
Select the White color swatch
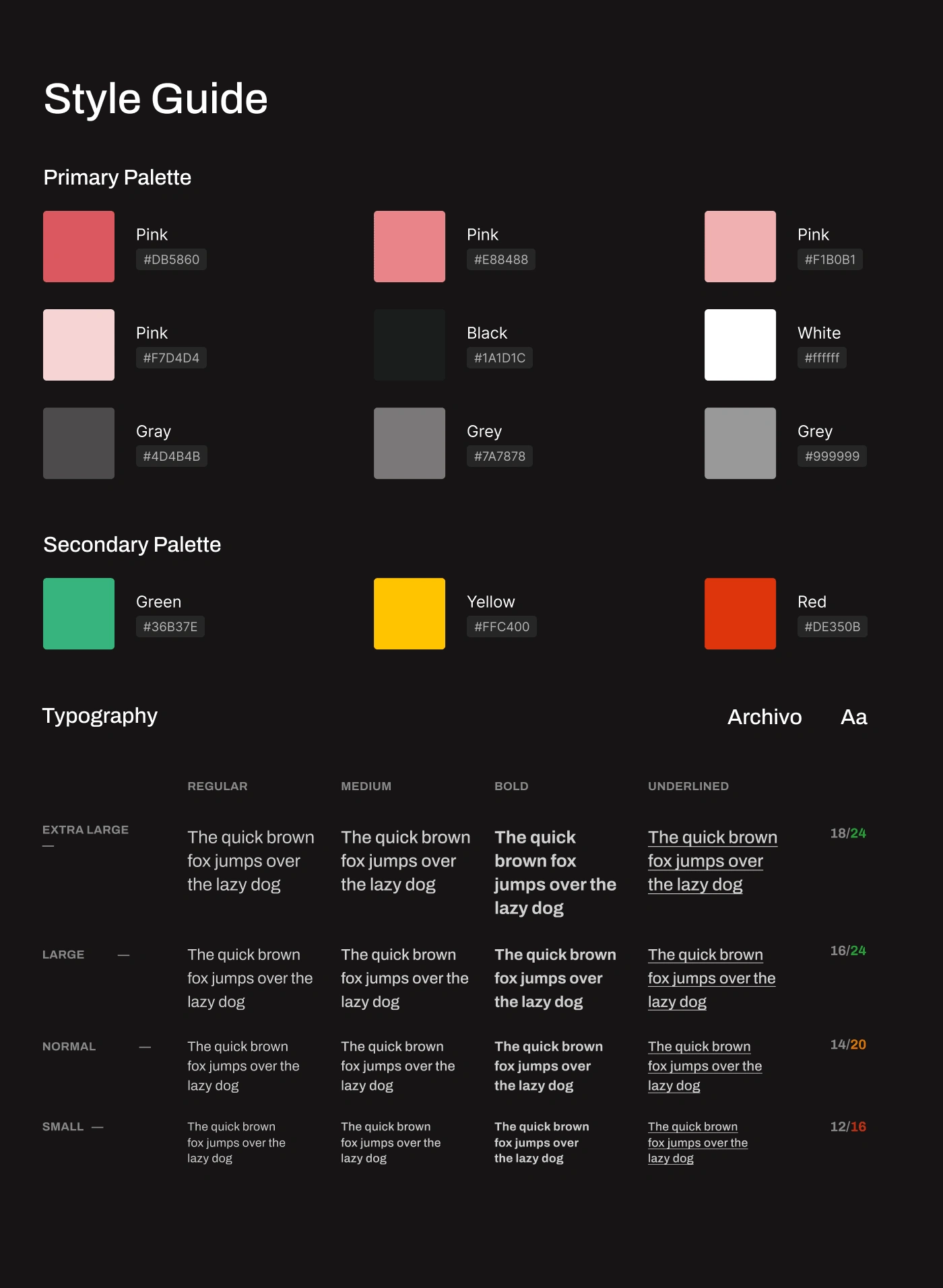[x=740, y=345]
